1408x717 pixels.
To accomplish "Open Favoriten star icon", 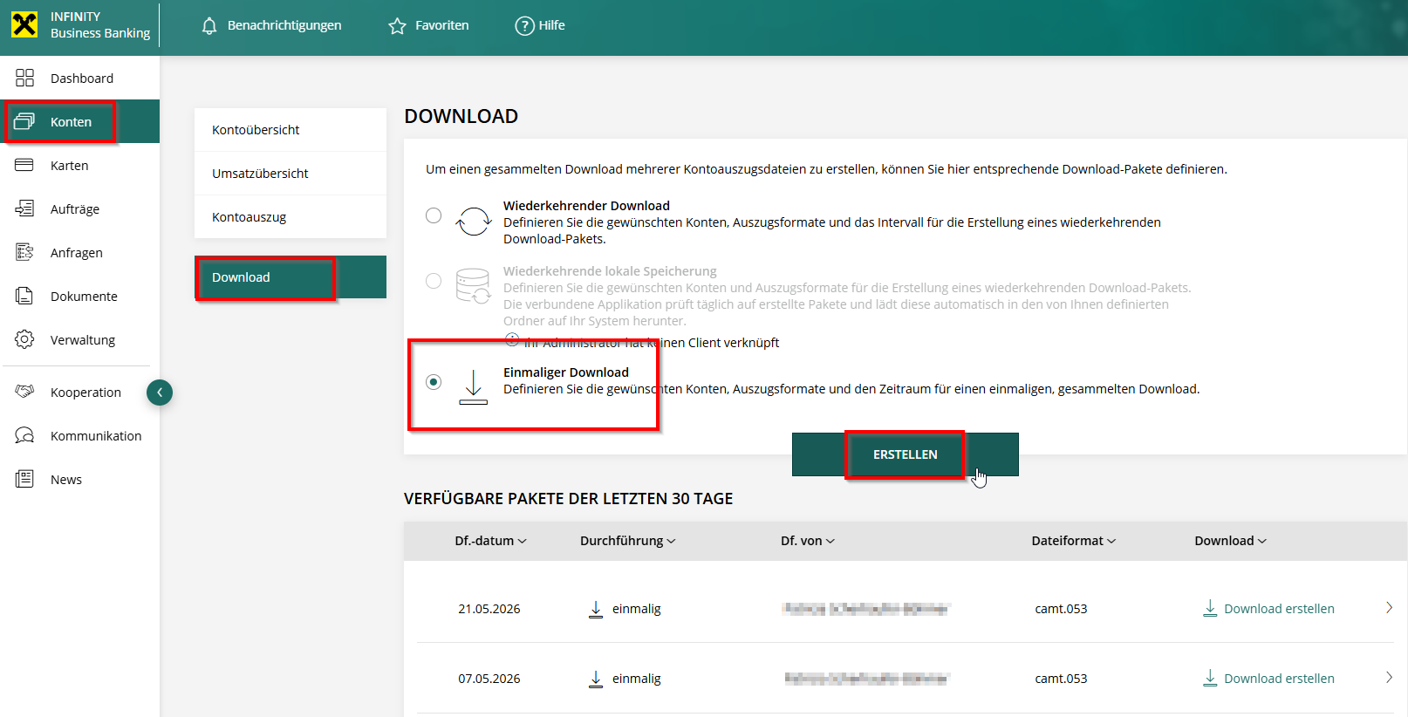I will pos(397,26).
